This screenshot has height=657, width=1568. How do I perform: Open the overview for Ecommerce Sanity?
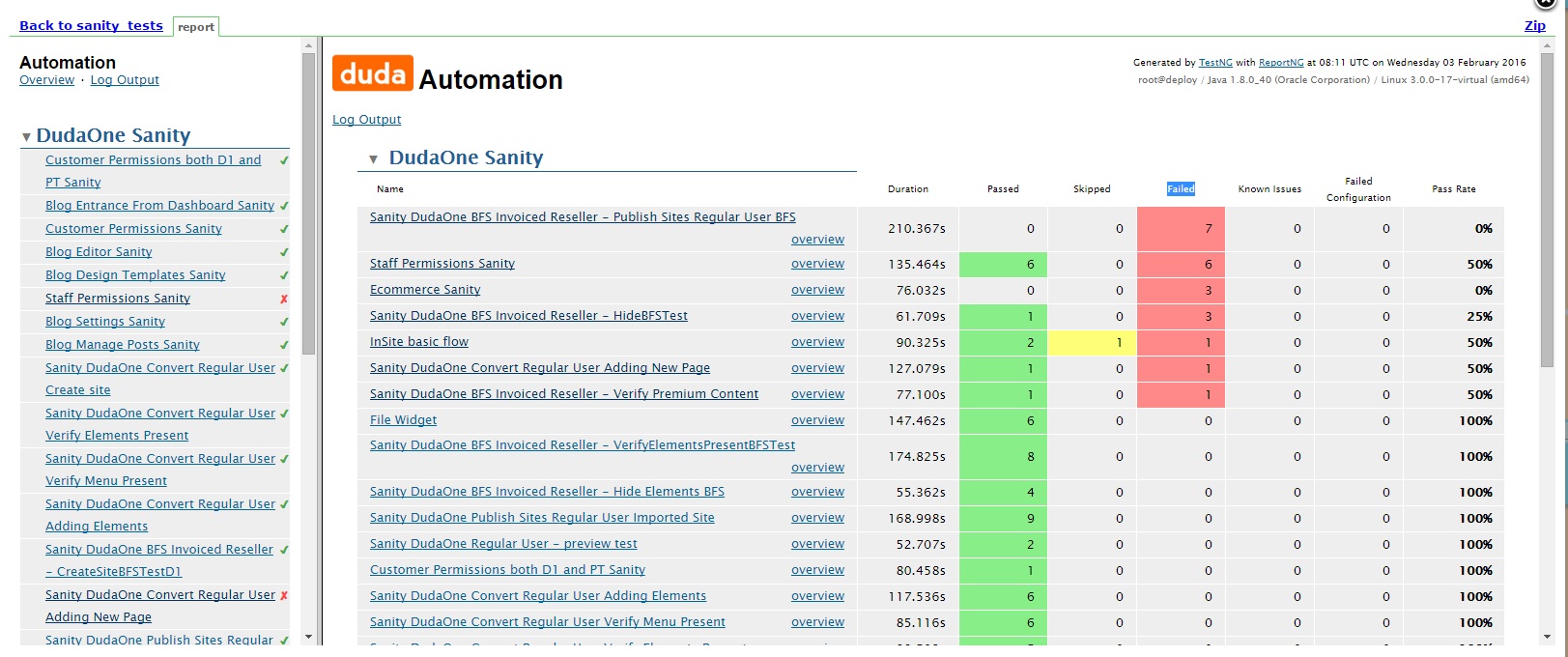817,290
